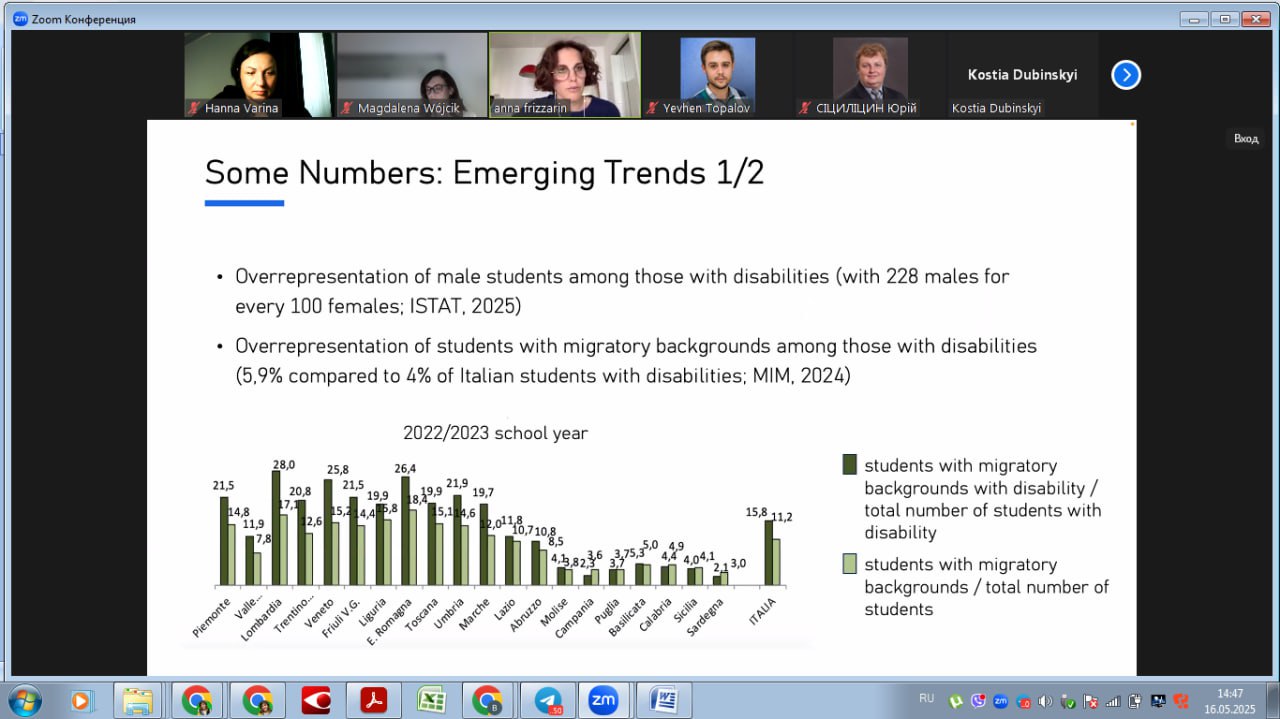Click the Вход button on the right
This screenshot has height=719, width=1280.
coord(1245,139)
